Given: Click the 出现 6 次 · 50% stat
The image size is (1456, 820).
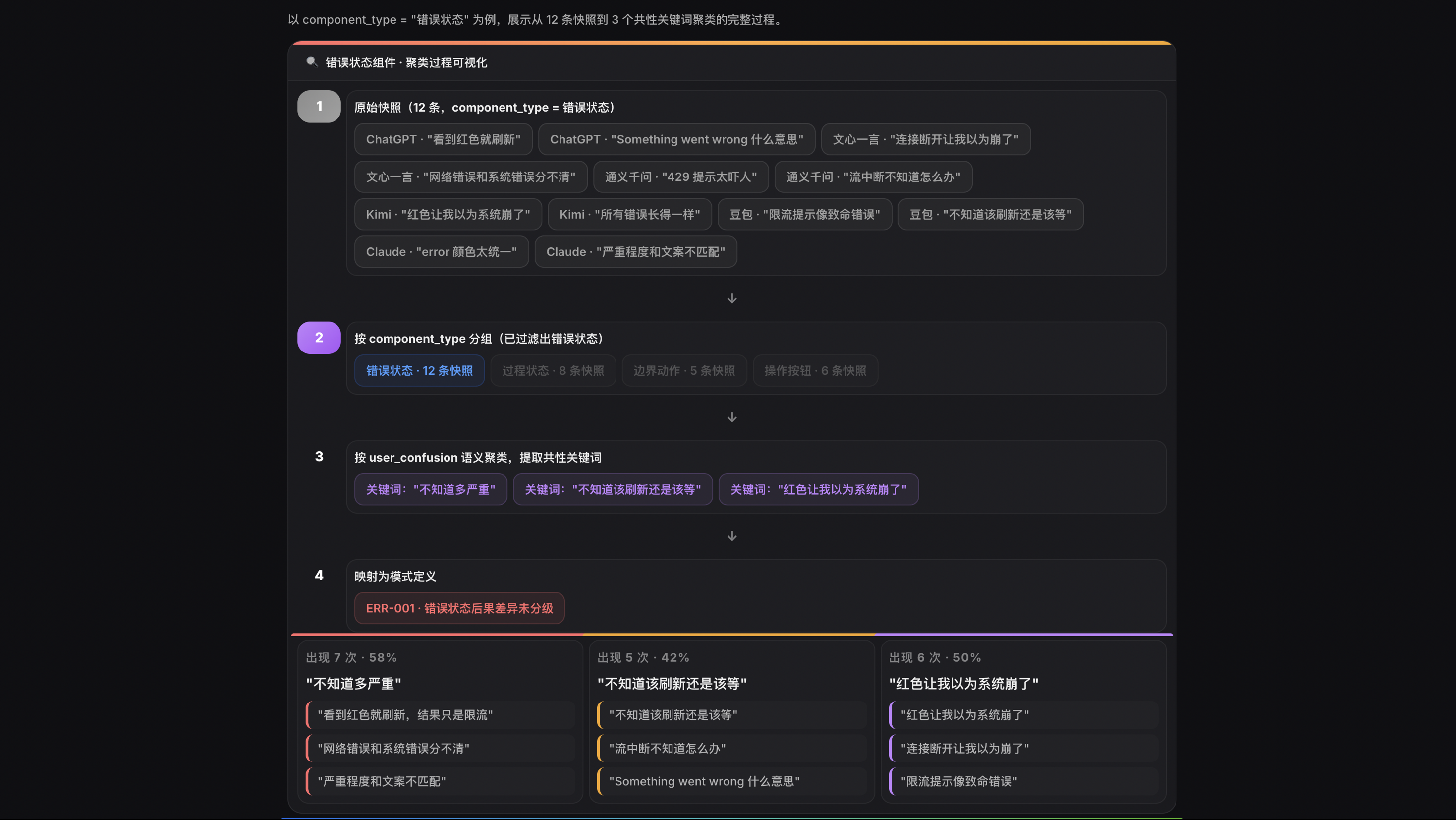Looking at the screenshot, I should [935, 657].
